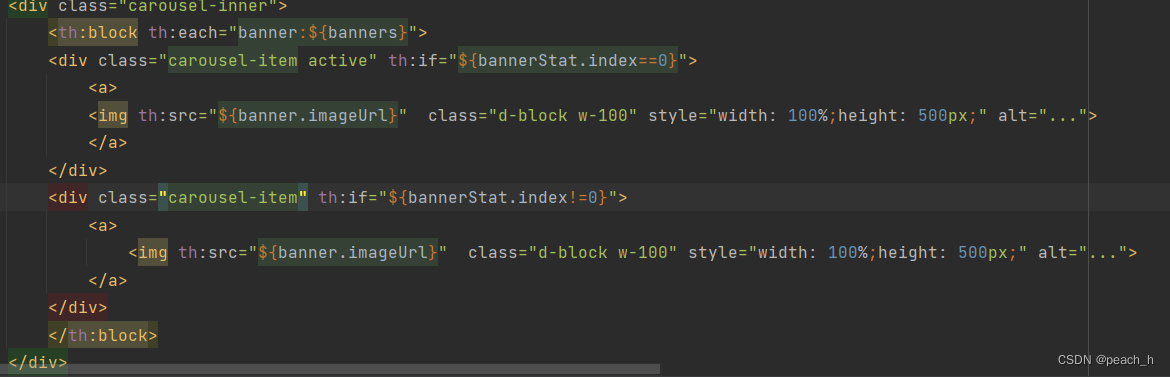This screenshot has height=377, width=1170.
Task: Click the closing </th:block> tag
Action: 103,335
